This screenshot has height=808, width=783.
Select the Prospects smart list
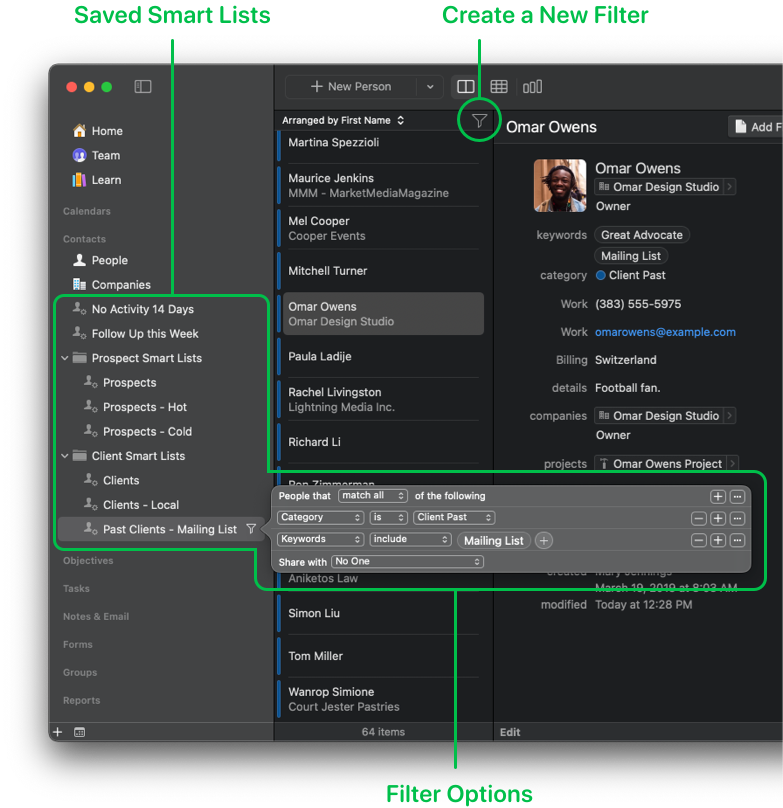[x=120, y=382]
